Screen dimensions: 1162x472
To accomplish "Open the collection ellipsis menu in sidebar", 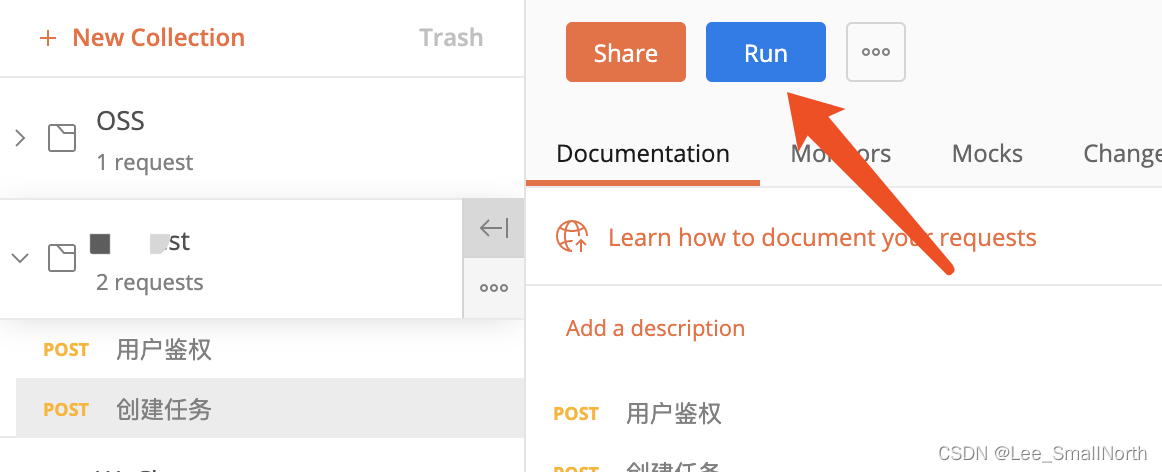I will [494, 288].
